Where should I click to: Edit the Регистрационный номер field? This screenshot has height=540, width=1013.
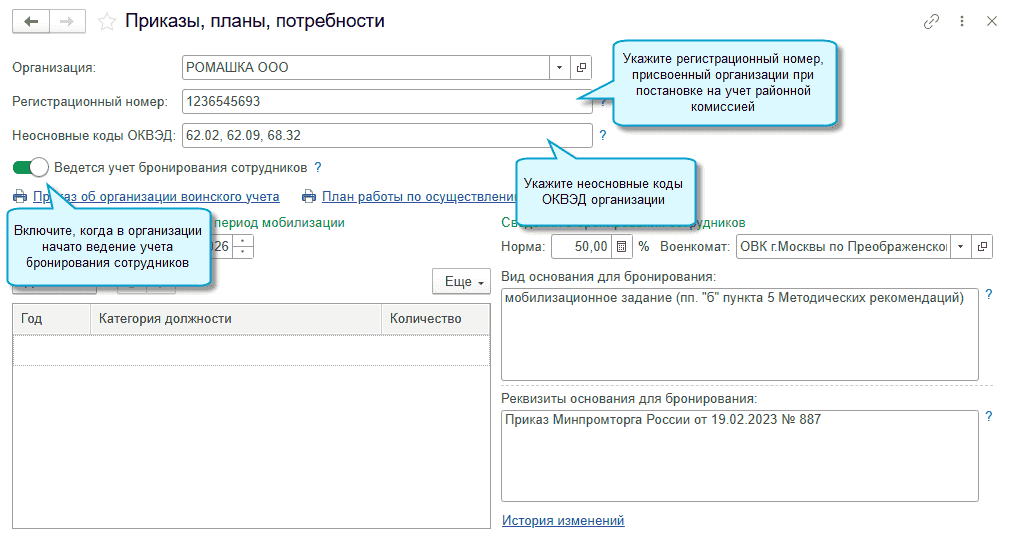(387, 101)
